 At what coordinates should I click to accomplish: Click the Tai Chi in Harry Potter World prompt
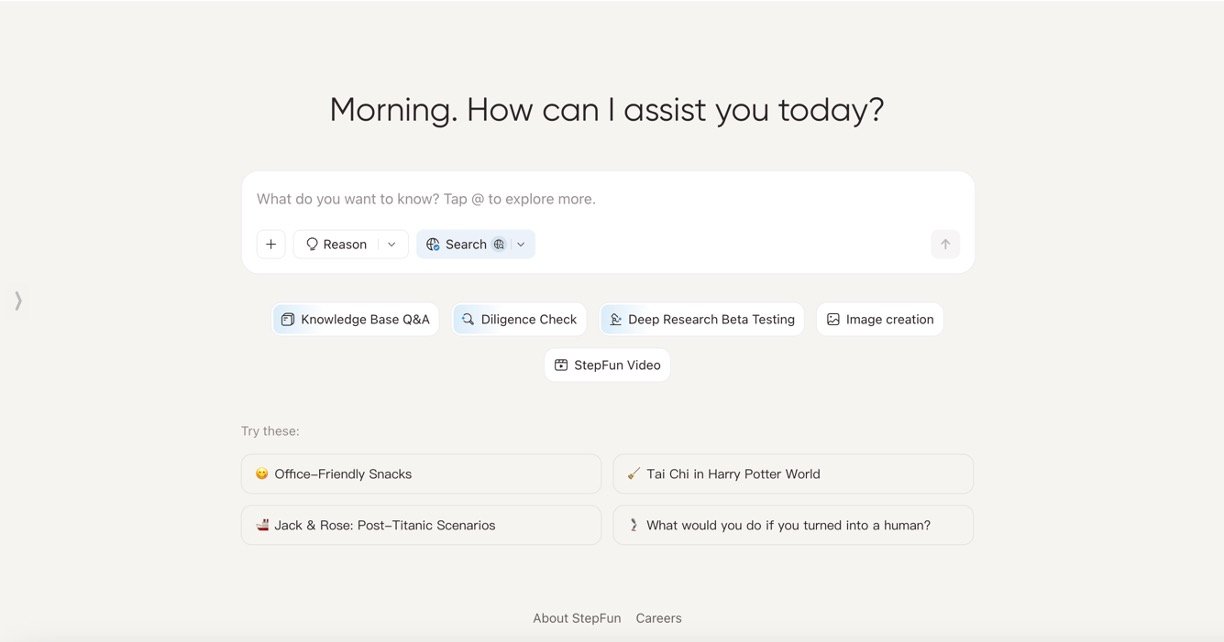coord(792,473)
